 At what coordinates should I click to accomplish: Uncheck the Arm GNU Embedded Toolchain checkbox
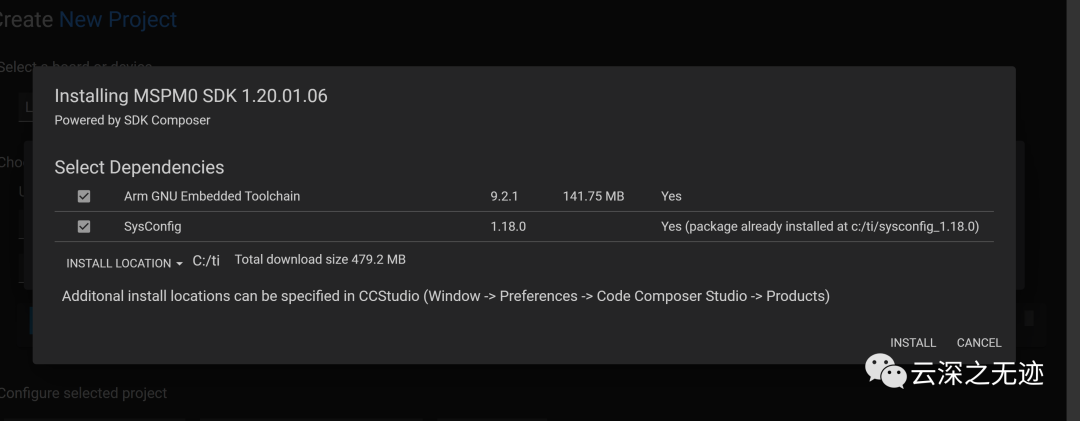pos(84,197)
